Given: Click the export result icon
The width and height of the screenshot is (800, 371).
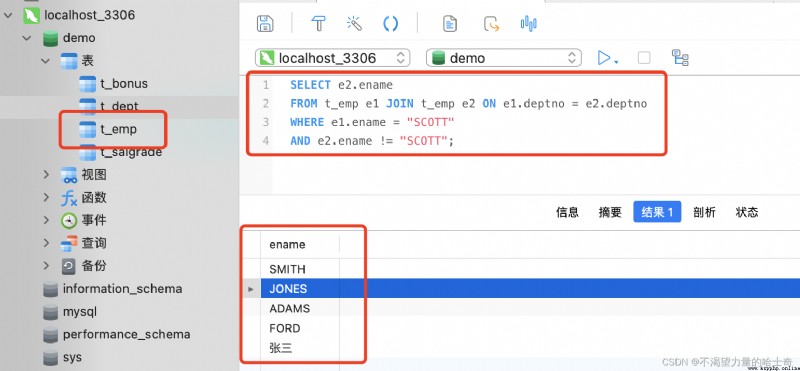Looking at the screenshot, I should (x=491, y=23).
